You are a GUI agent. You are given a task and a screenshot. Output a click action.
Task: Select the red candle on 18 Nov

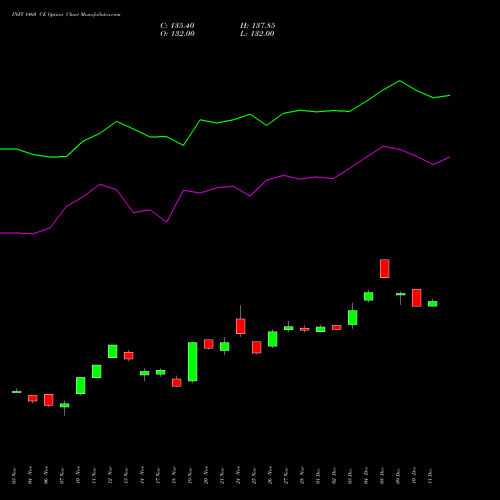(x=177, y=383)
